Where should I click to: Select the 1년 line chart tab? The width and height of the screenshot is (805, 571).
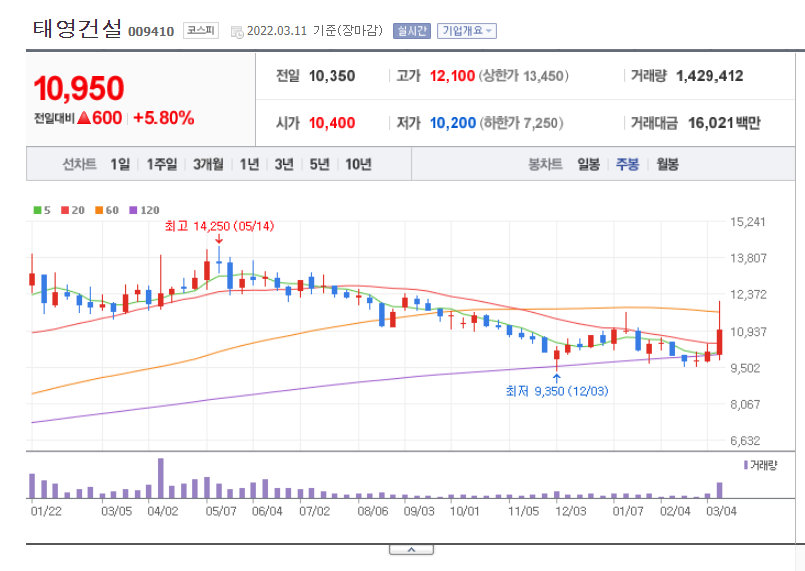pyautogui.click(x=250, y=164)
